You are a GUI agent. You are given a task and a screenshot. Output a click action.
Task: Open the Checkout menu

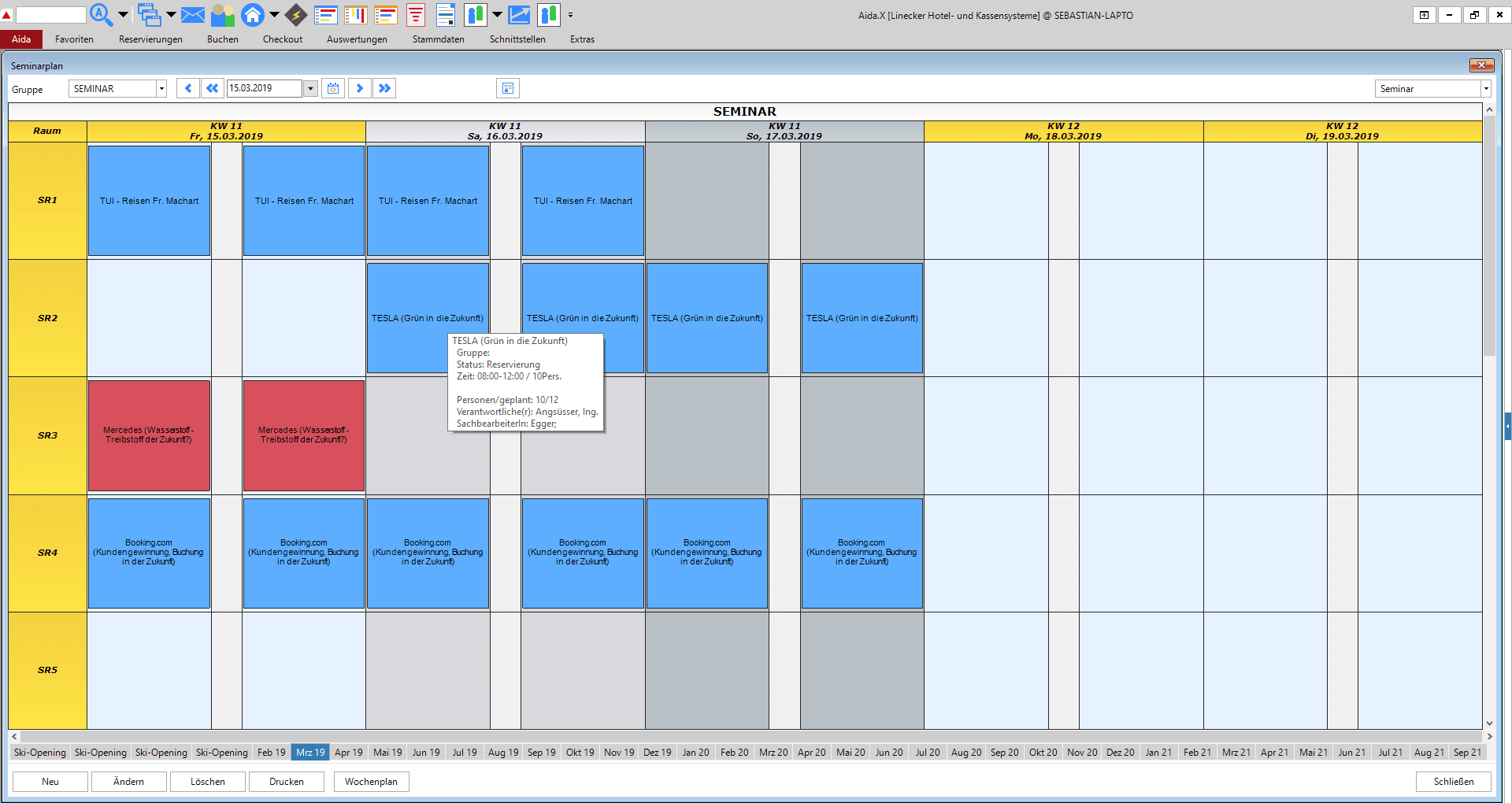(x=283, y=39)
